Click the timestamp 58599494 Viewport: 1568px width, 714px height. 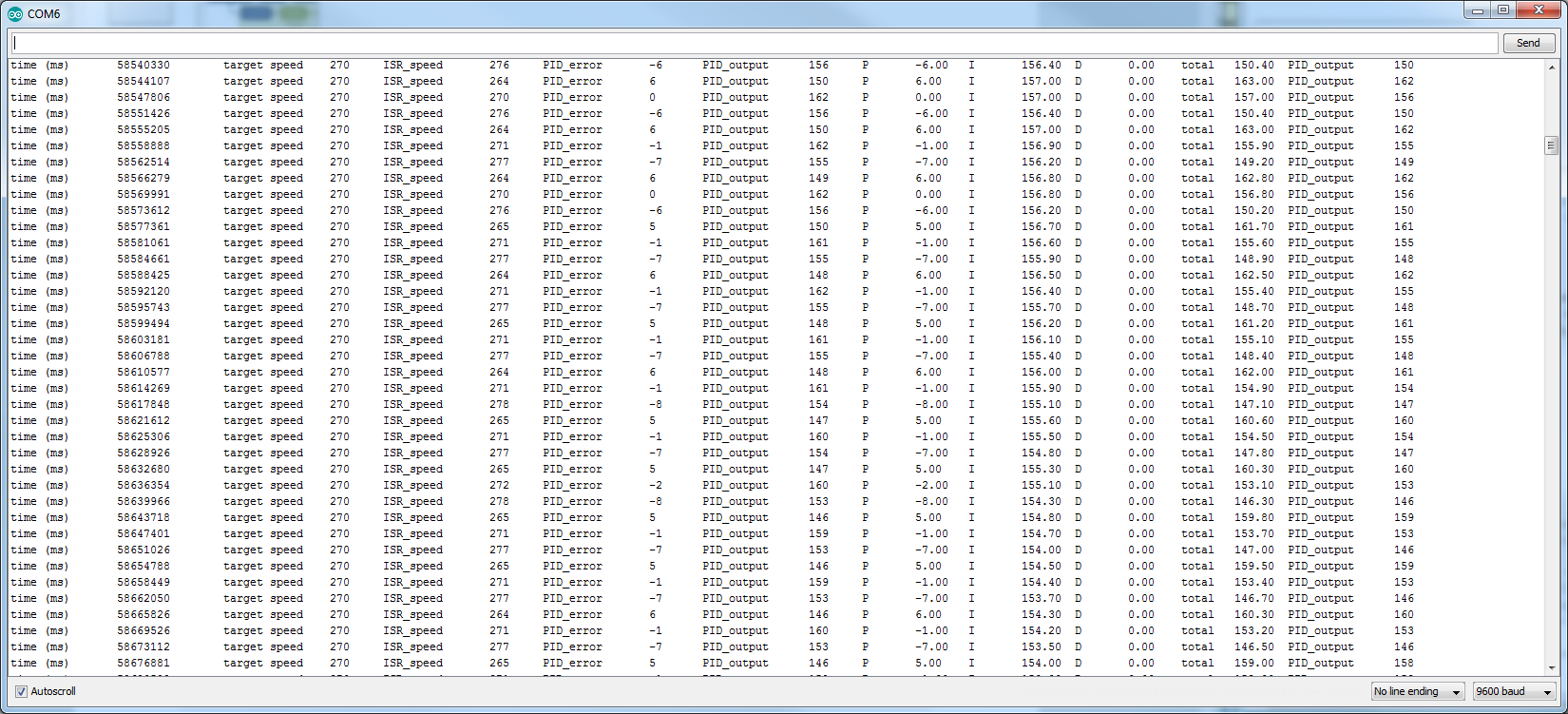143,323
